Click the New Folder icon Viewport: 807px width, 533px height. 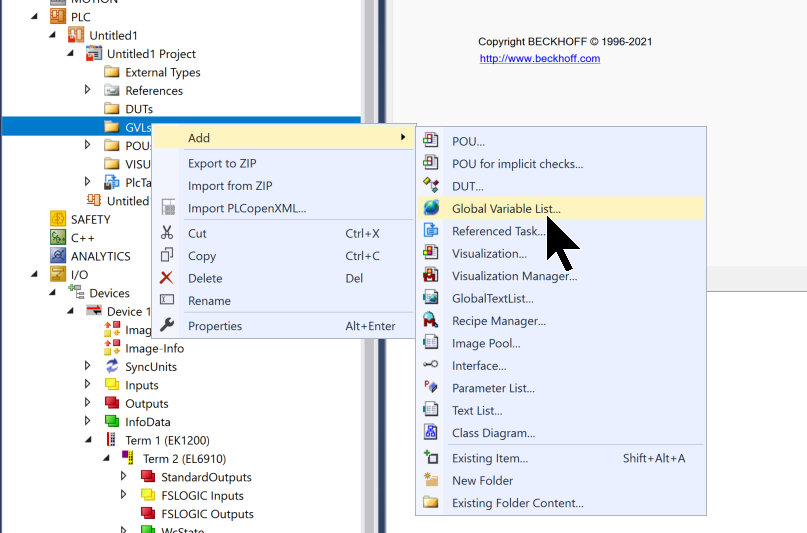(431, 480)
